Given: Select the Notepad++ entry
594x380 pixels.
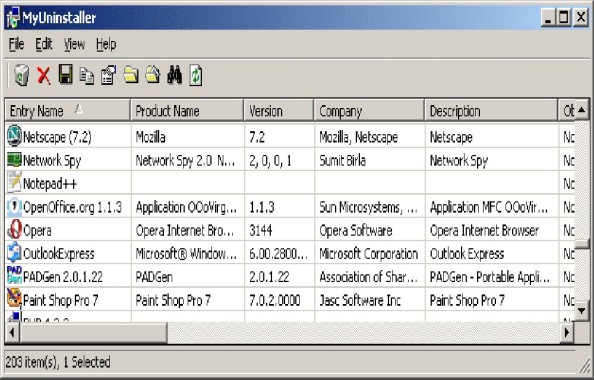Looking at the screenshot, I should coord(50,184).
